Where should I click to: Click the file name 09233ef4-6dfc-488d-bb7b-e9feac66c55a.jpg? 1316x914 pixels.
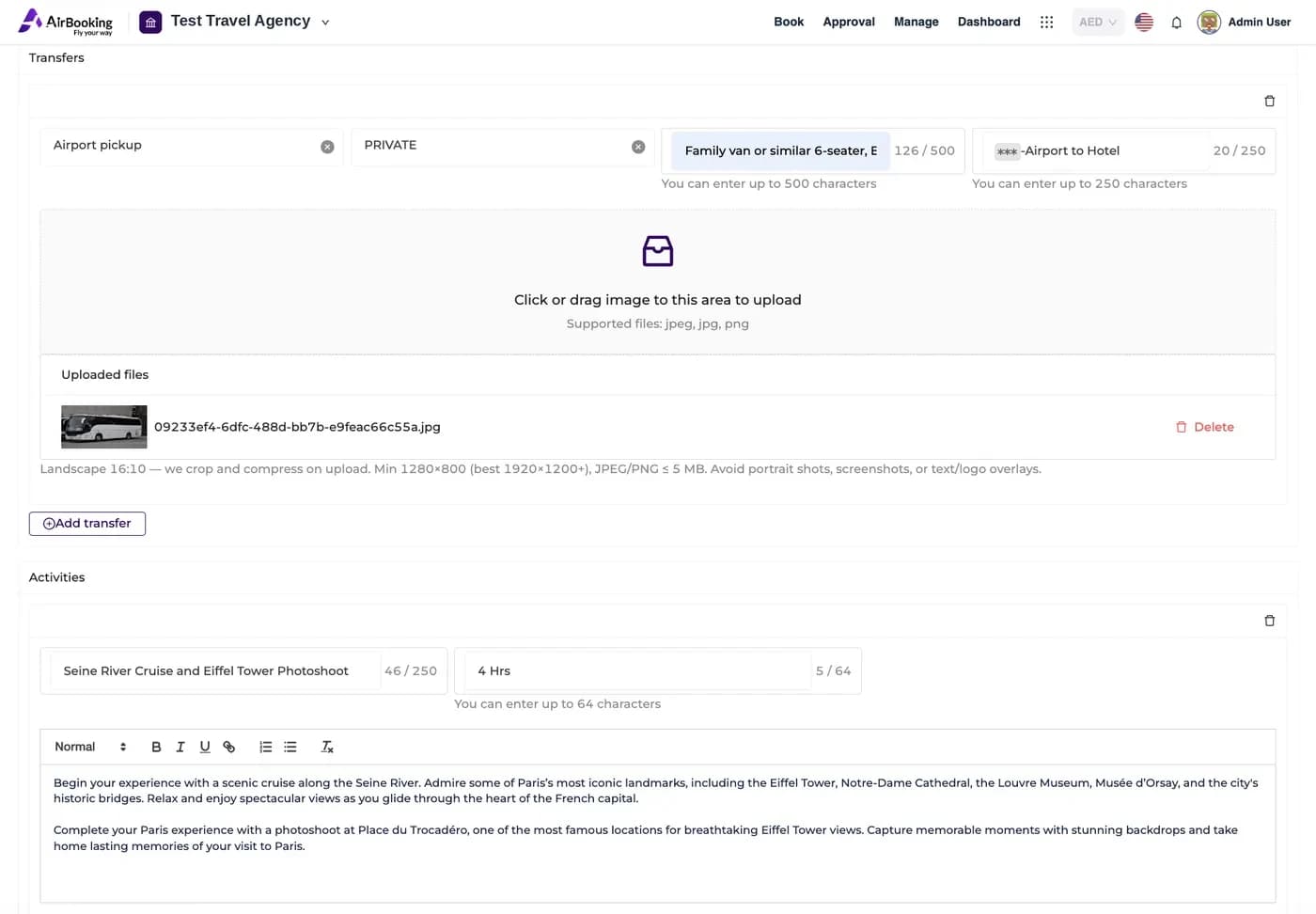click(297, 427)
